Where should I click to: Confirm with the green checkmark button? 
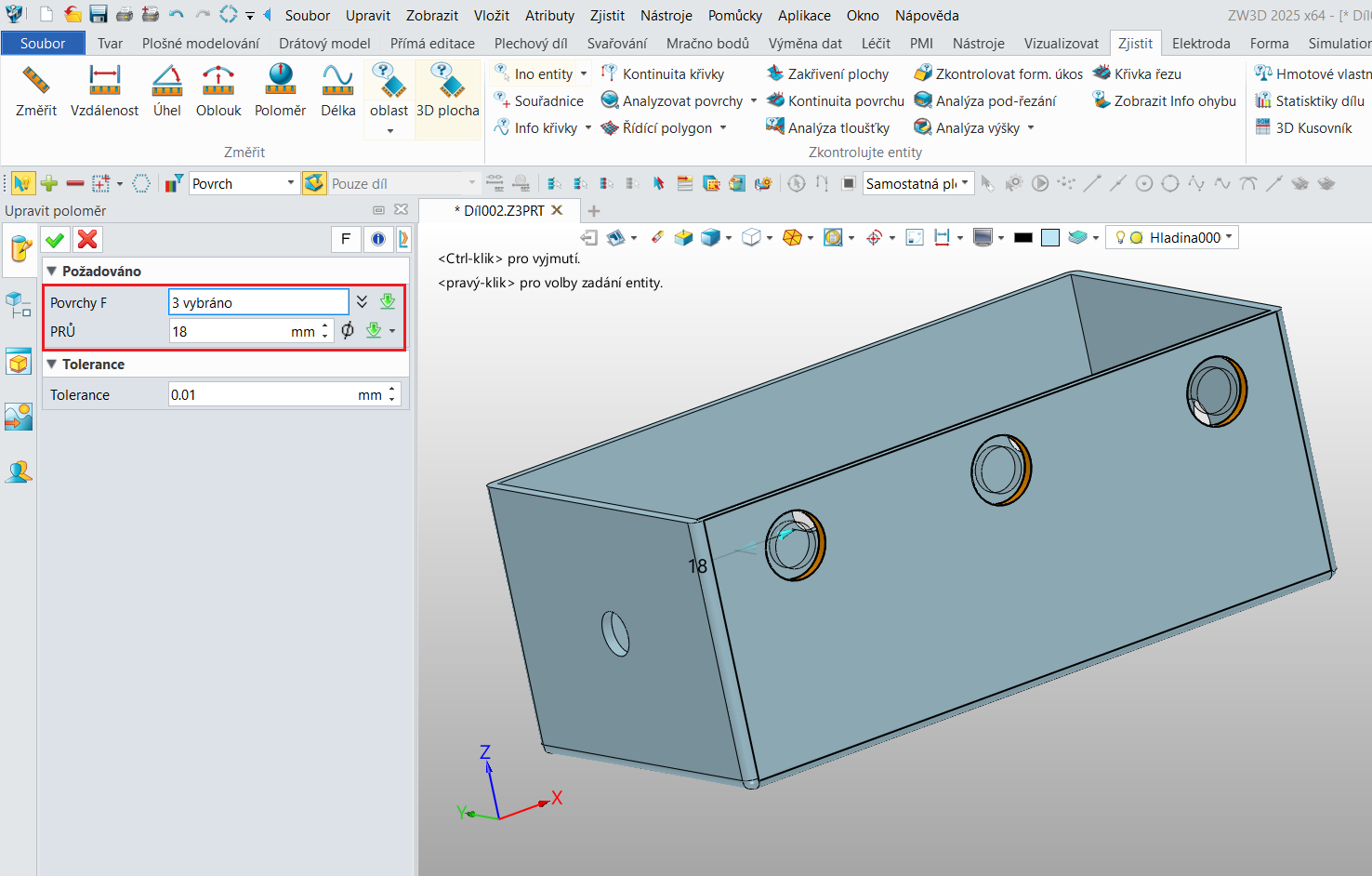point(55,240)
